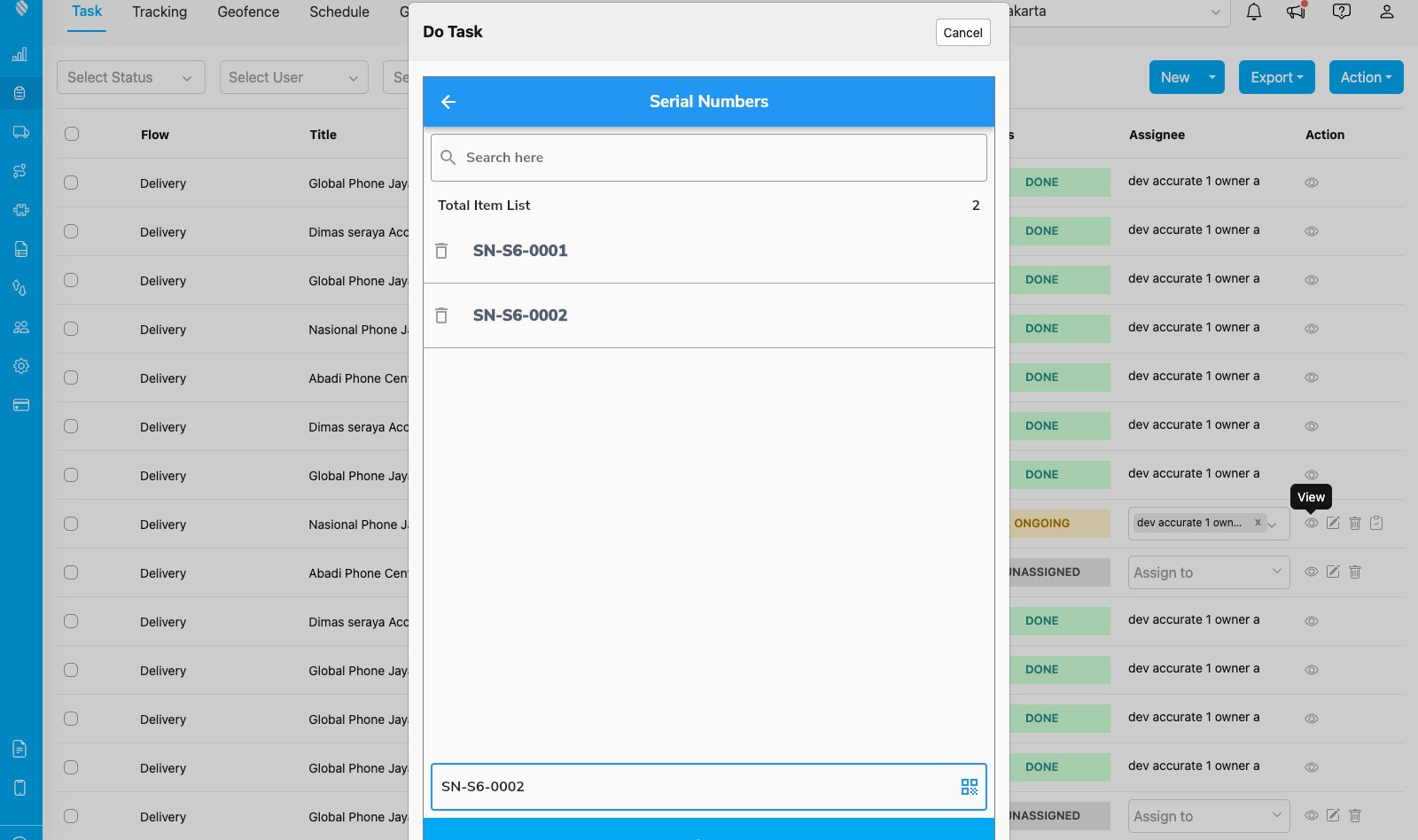Check the first Nasional Phone row checkbox
The height and width of the screenshot is (840, 1418).
click(x=71, y=329)
